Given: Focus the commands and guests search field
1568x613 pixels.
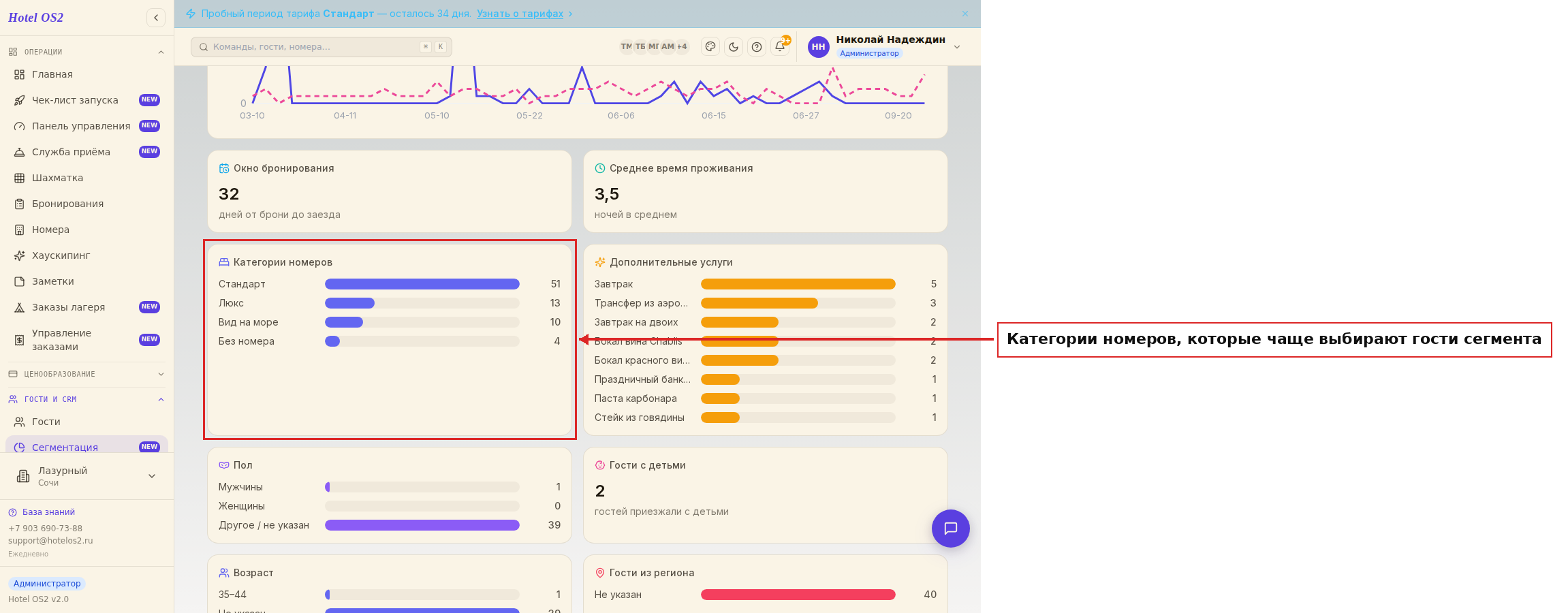Looking at the screenshot, I should pyautogui.click(x=322, y=47).
